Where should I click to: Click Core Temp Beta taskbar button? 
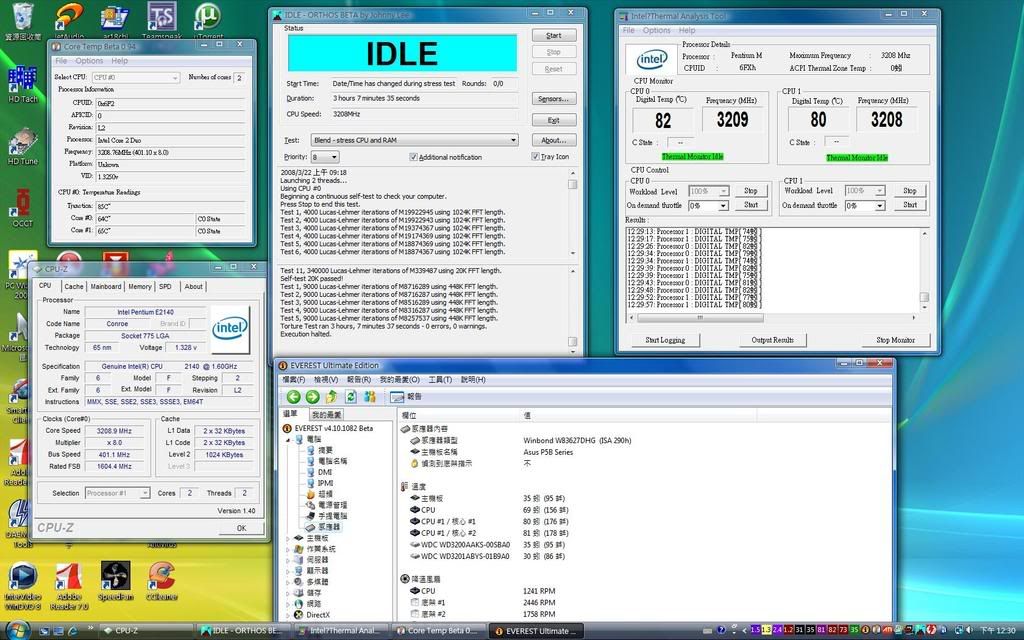(438, 631)
